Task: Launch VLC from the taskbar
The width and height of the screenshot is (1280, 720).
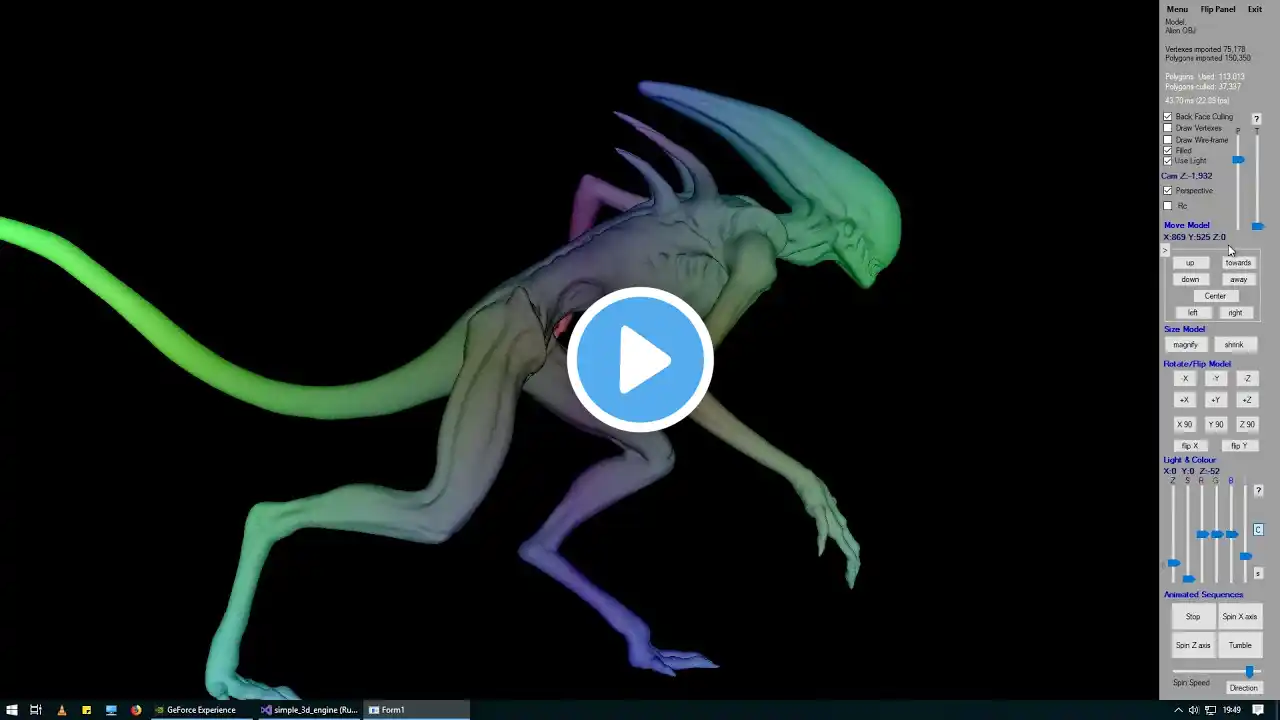Action: coord(61,710)
